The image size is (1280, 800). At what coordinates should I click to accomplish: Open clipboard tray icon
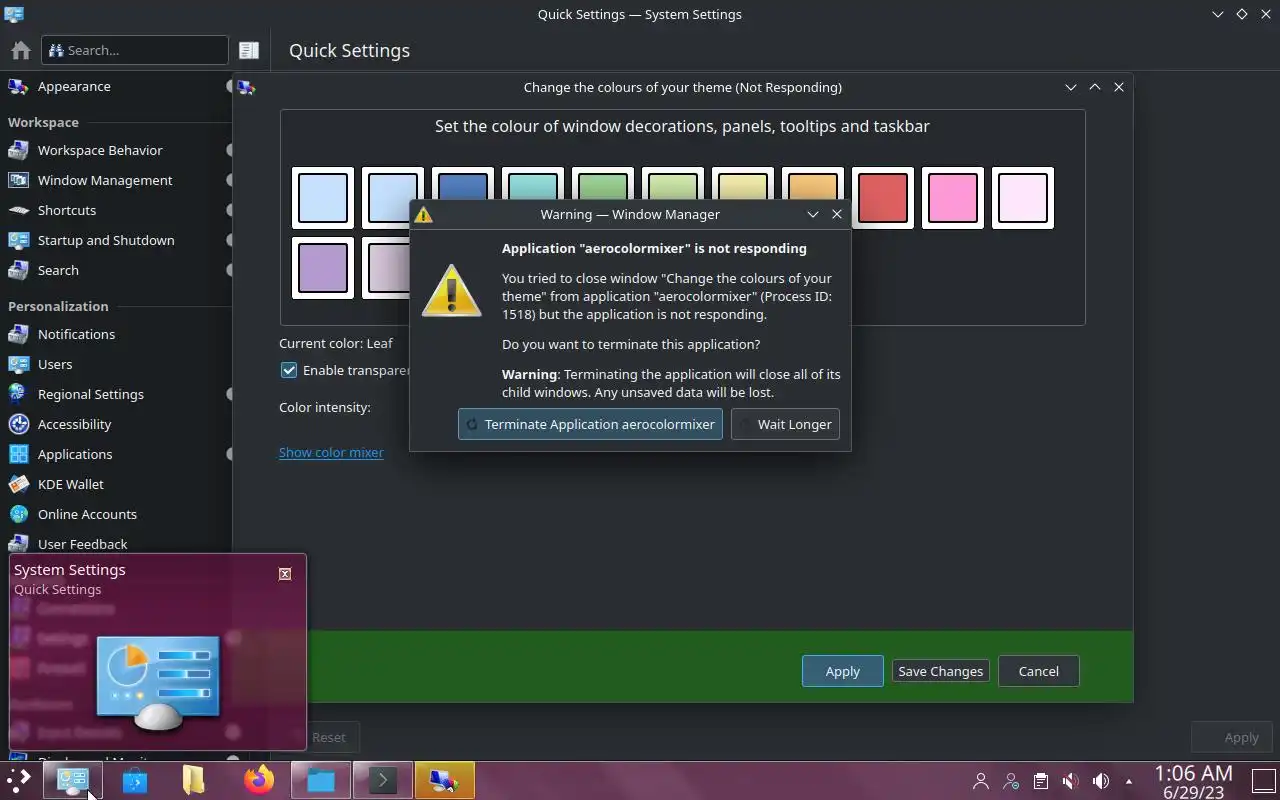(1041, 781)
